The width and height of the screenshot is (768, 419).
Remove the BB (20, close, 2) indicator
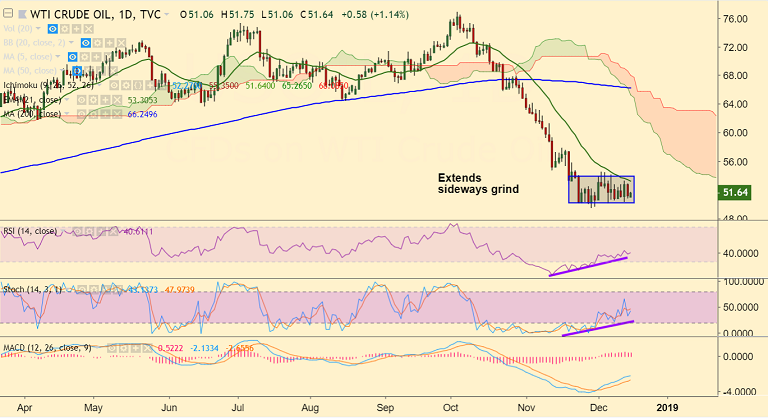[121, 43]
